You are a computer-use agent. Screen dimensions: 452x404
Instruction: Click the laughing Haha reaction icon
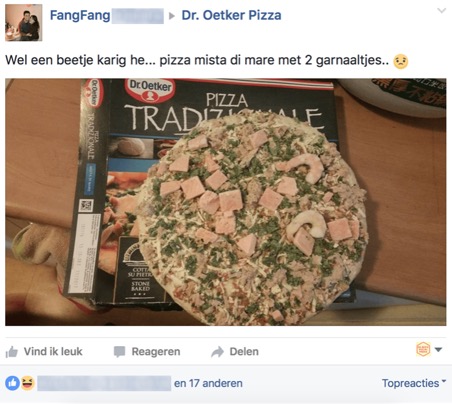point(28,383)
